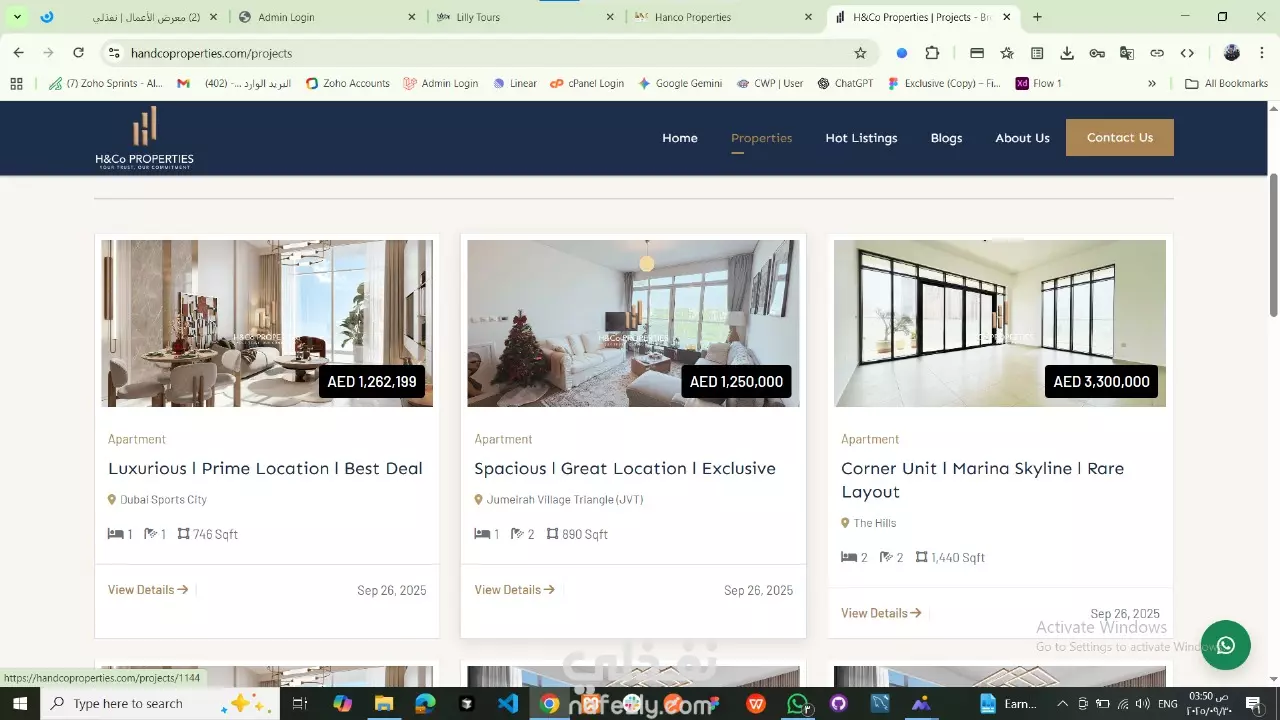Click the 'Jumeirah Village Triangle (JVT)' location text

[565, 499]
